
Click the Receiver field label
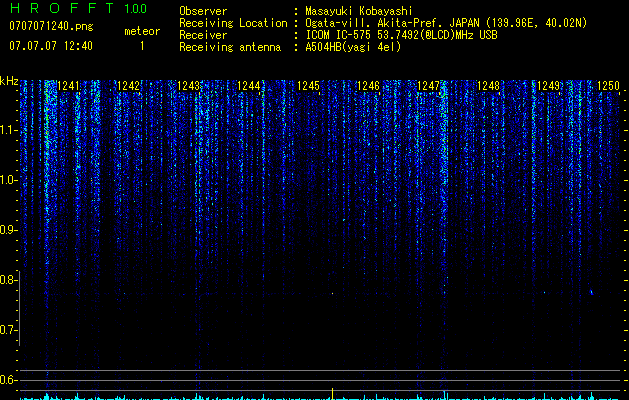coord(203,35)
